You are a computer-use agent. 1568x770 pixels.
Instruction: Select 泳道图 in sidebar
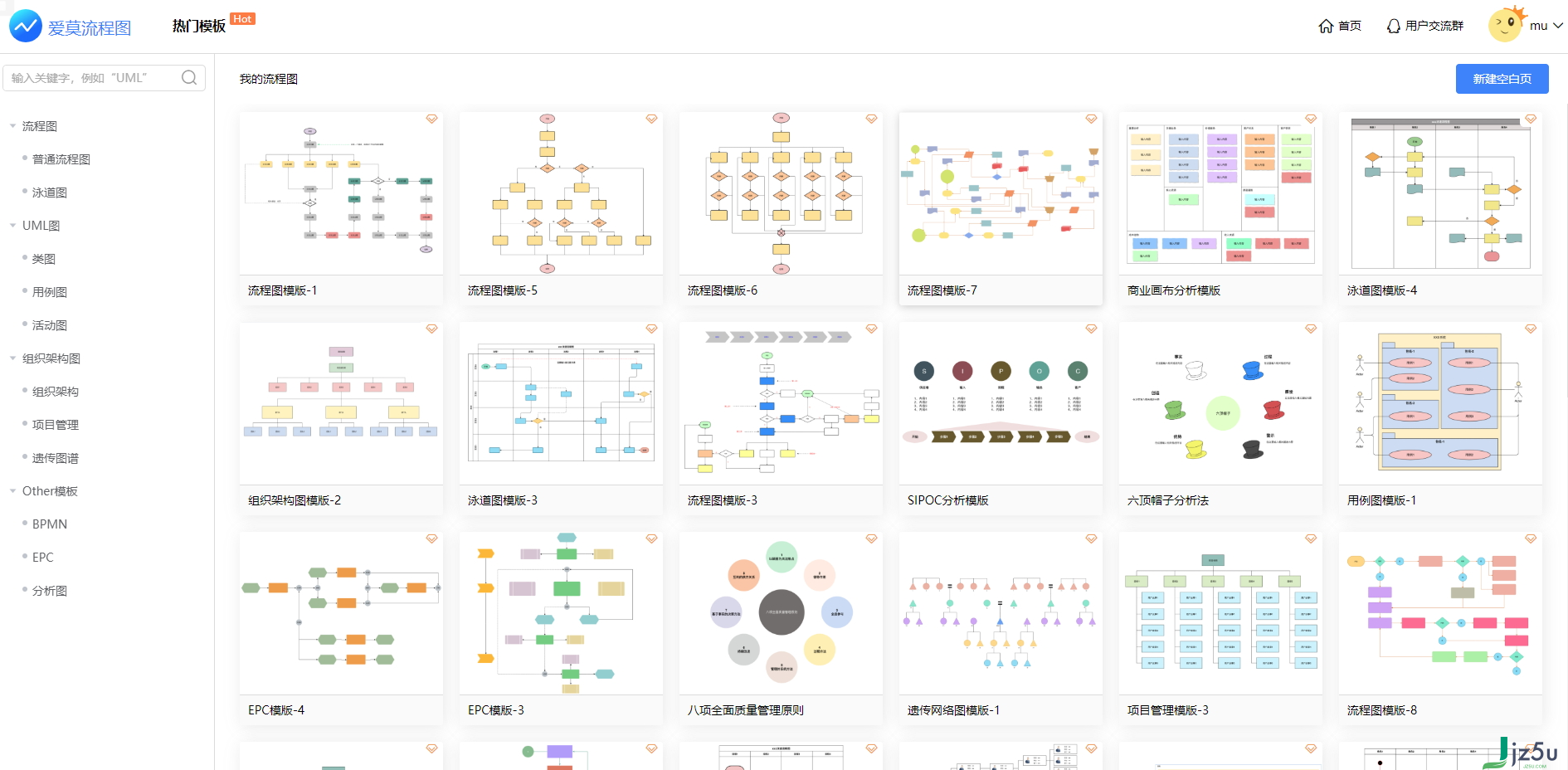[x=50, y=192]
